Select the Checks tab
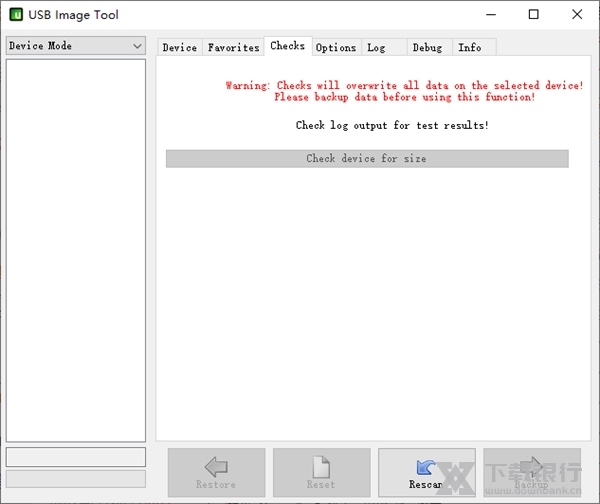600x504 pixels. pos(287,46)
